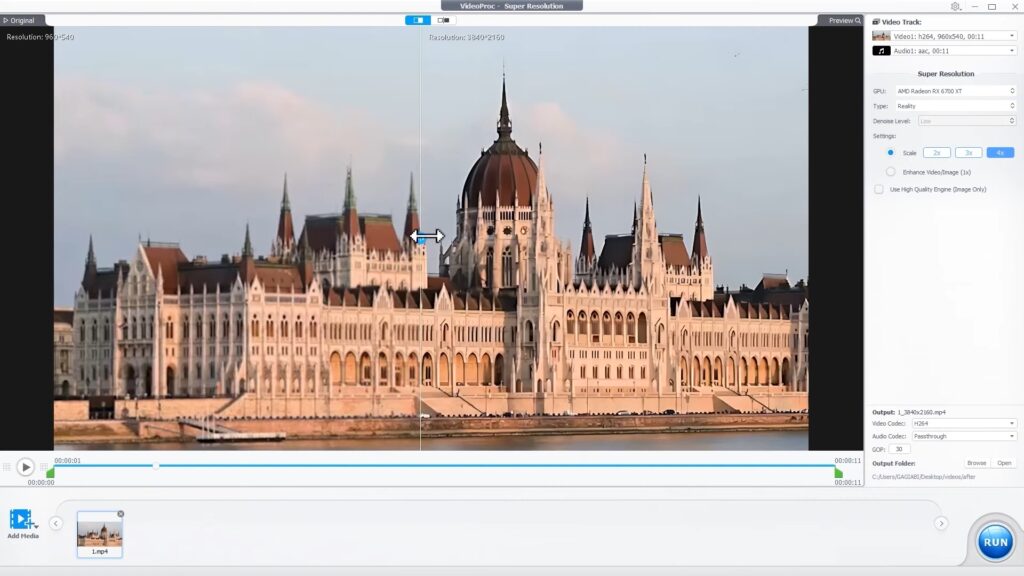Browse for output folder
The height and width of the screenshot is (576, 1024).
(976, 463)
